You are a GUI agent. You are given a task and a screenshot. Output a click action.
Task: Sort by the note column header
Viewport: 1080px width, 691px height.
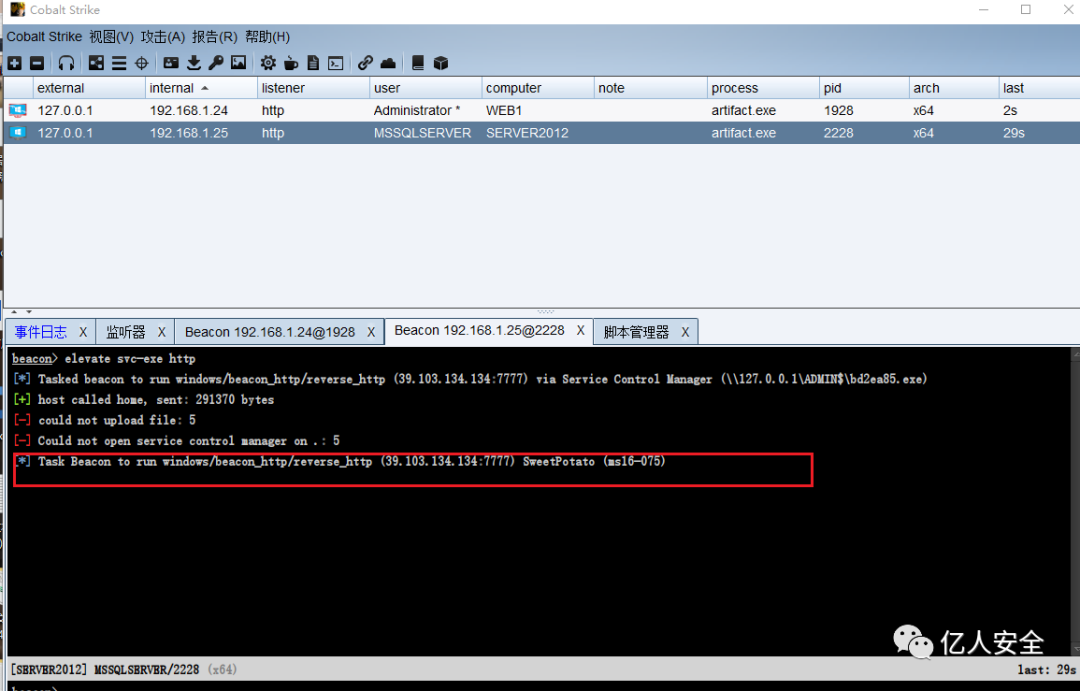click(650, 88)
